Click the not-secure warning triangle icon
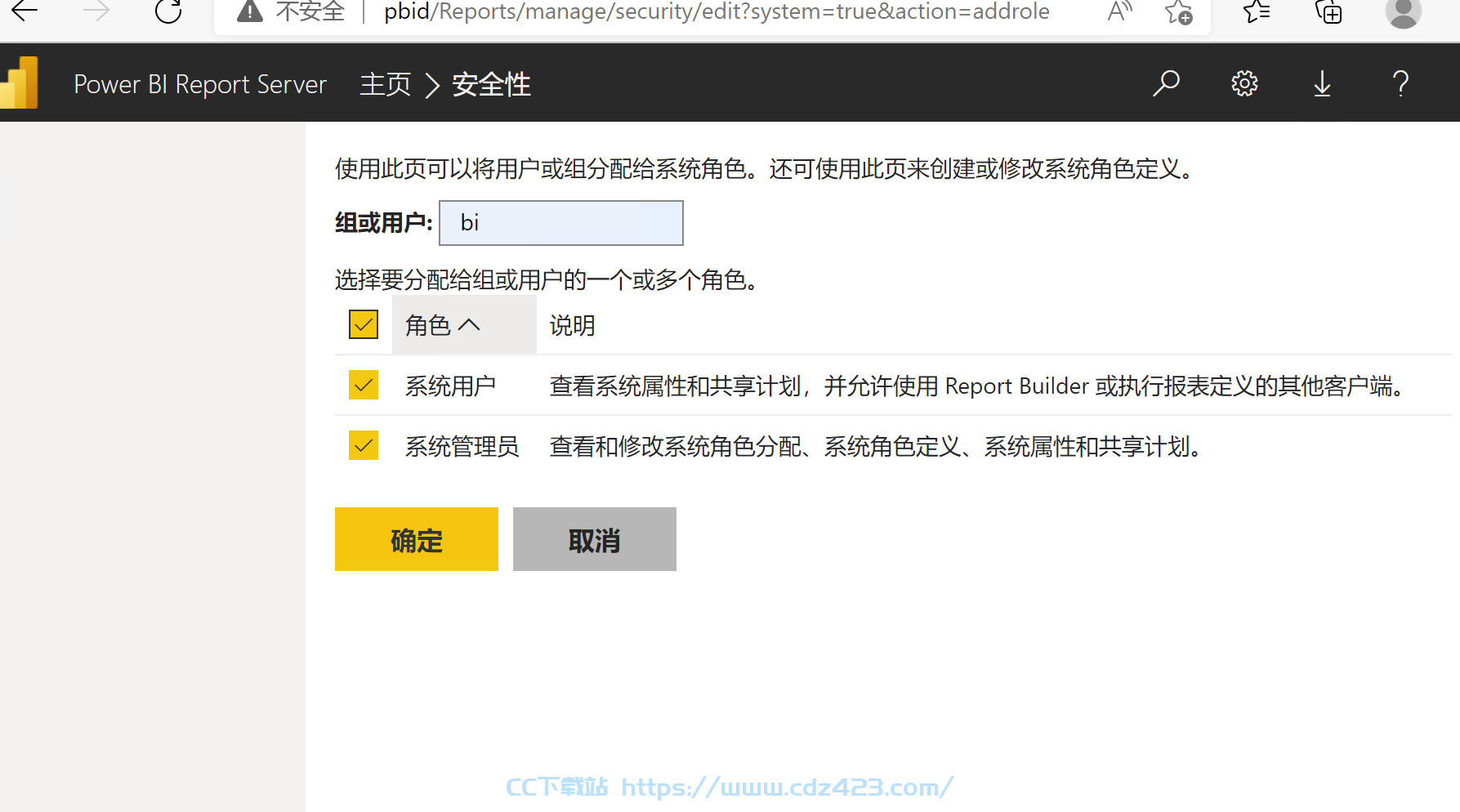Screen dimensions: 1460x812 (x=250, y=11)
